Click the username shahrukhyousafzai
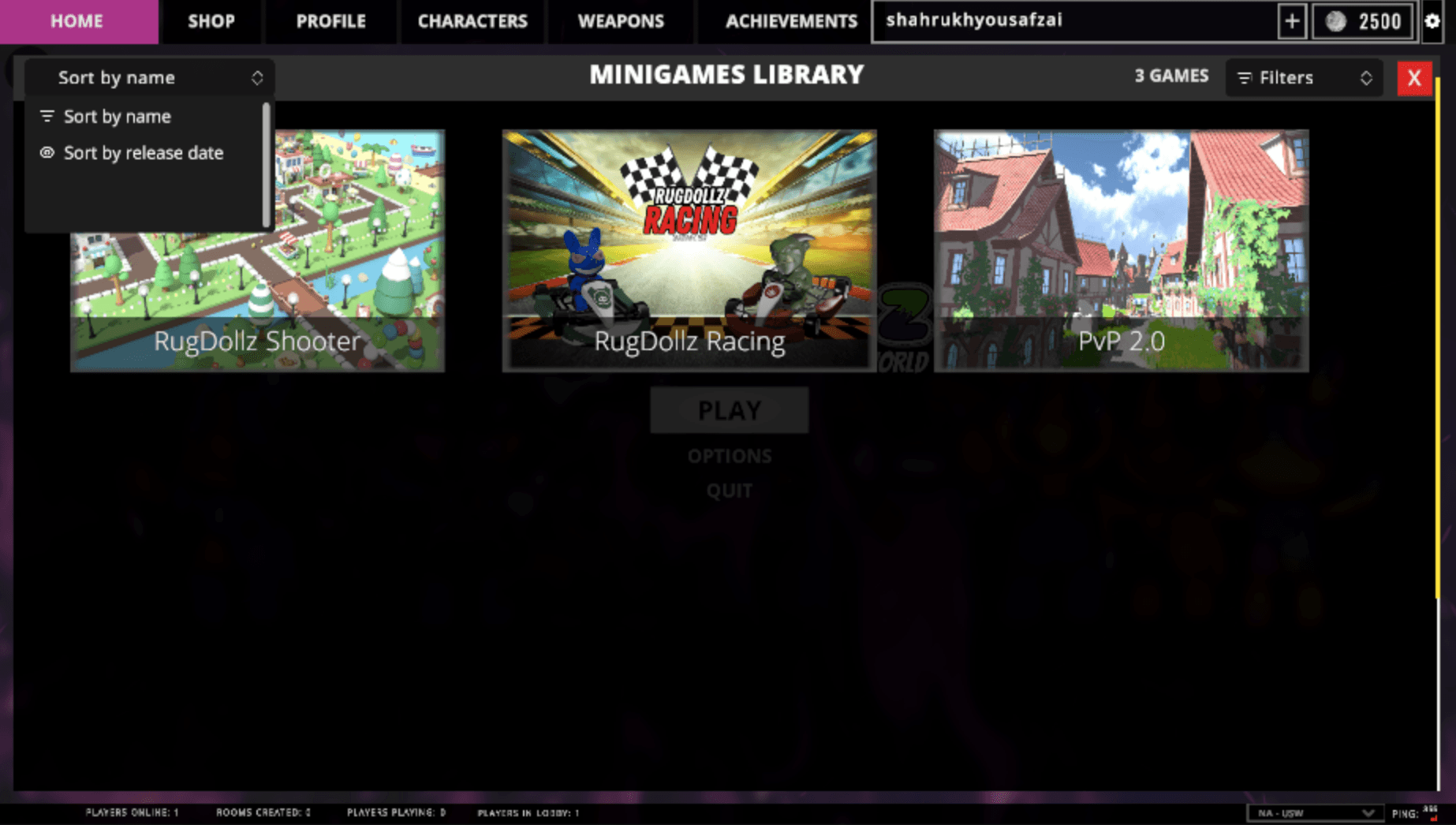This screenshot has height=825, width=1456. coord(974,20)
